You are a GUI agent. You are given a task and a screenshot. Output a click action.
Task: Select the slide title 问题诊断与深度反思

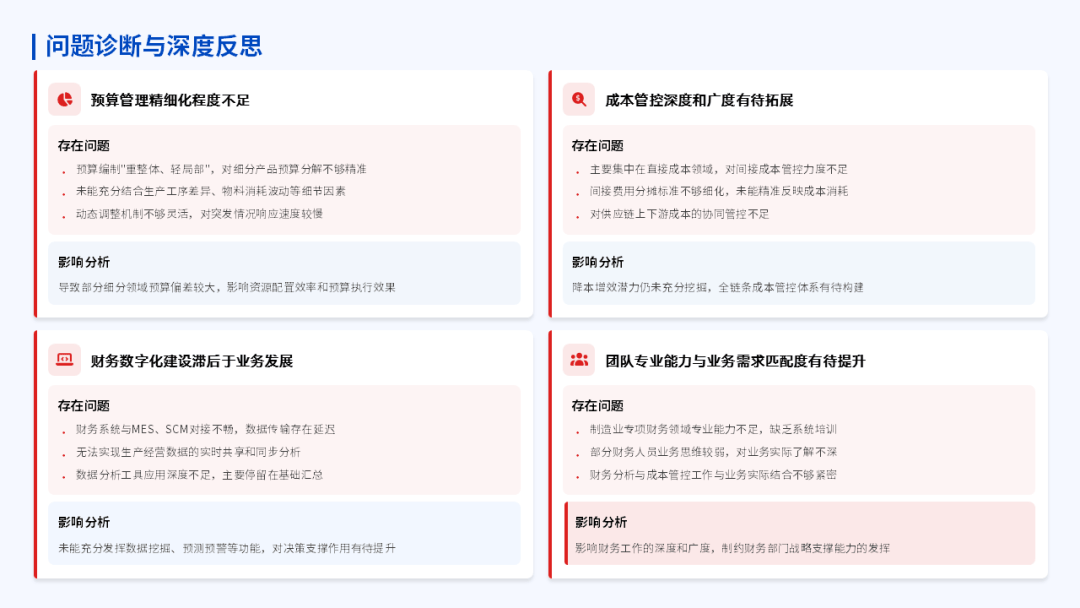click(154, 46)
